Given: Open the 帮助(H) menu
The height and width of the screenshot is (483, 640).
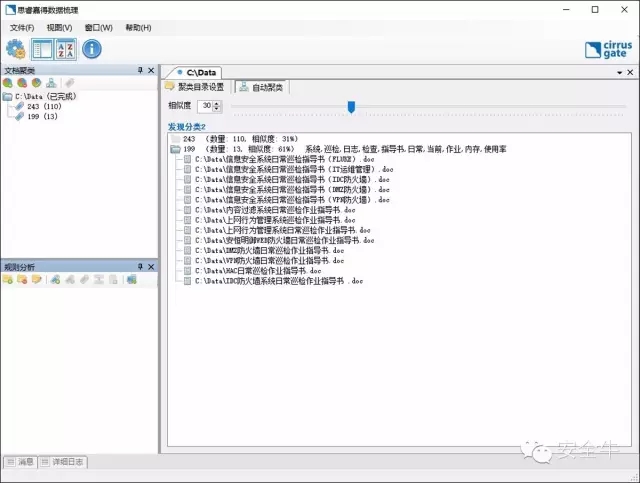Looking at the screenshot, I should pyautogui.click(x=138, y=27).
